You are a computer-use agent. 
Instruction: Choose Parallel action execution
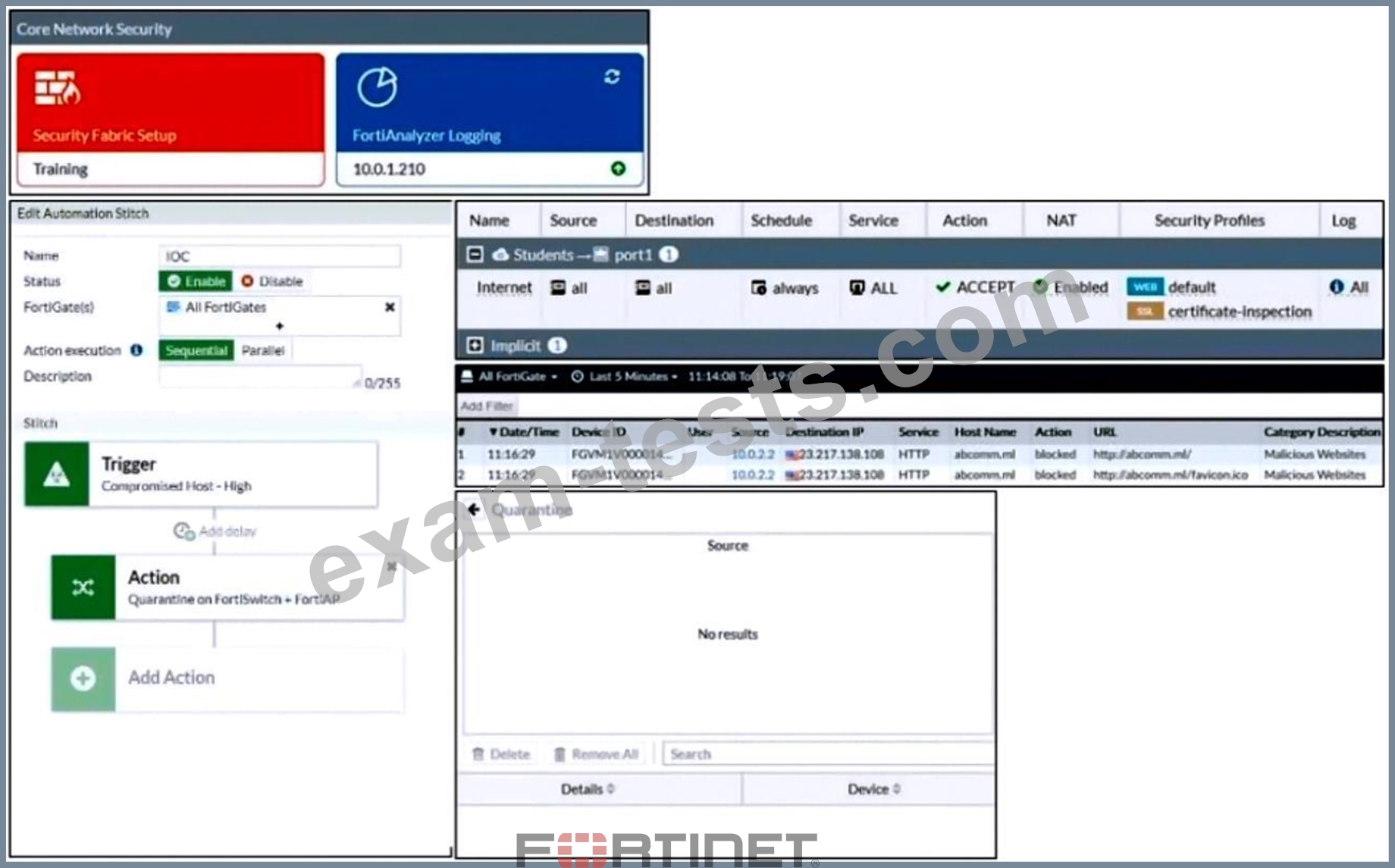[x=262, y=350]
